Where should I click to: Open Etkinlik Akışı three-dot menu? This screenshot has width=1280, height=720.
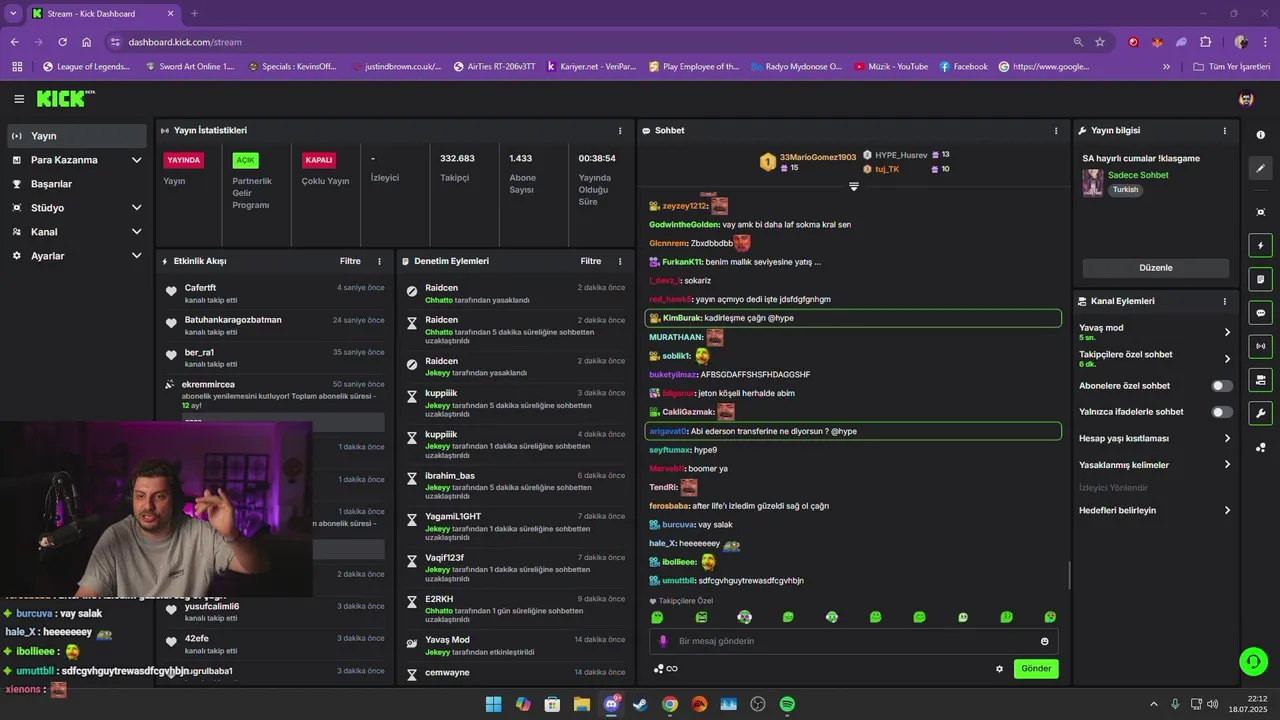379,261
